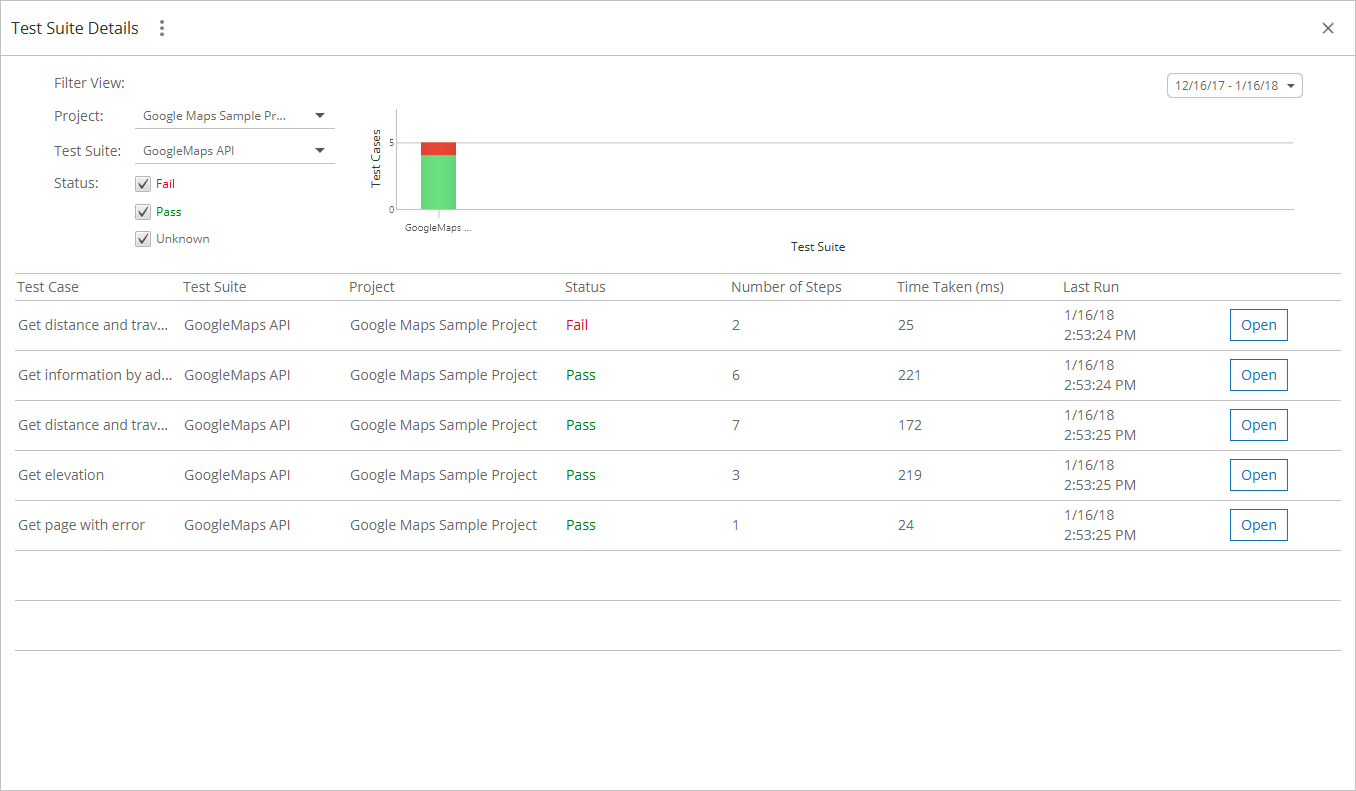
Task: Open the 12/16/17 - 1/16/18 date range selector
Action: coord(1234,85)
